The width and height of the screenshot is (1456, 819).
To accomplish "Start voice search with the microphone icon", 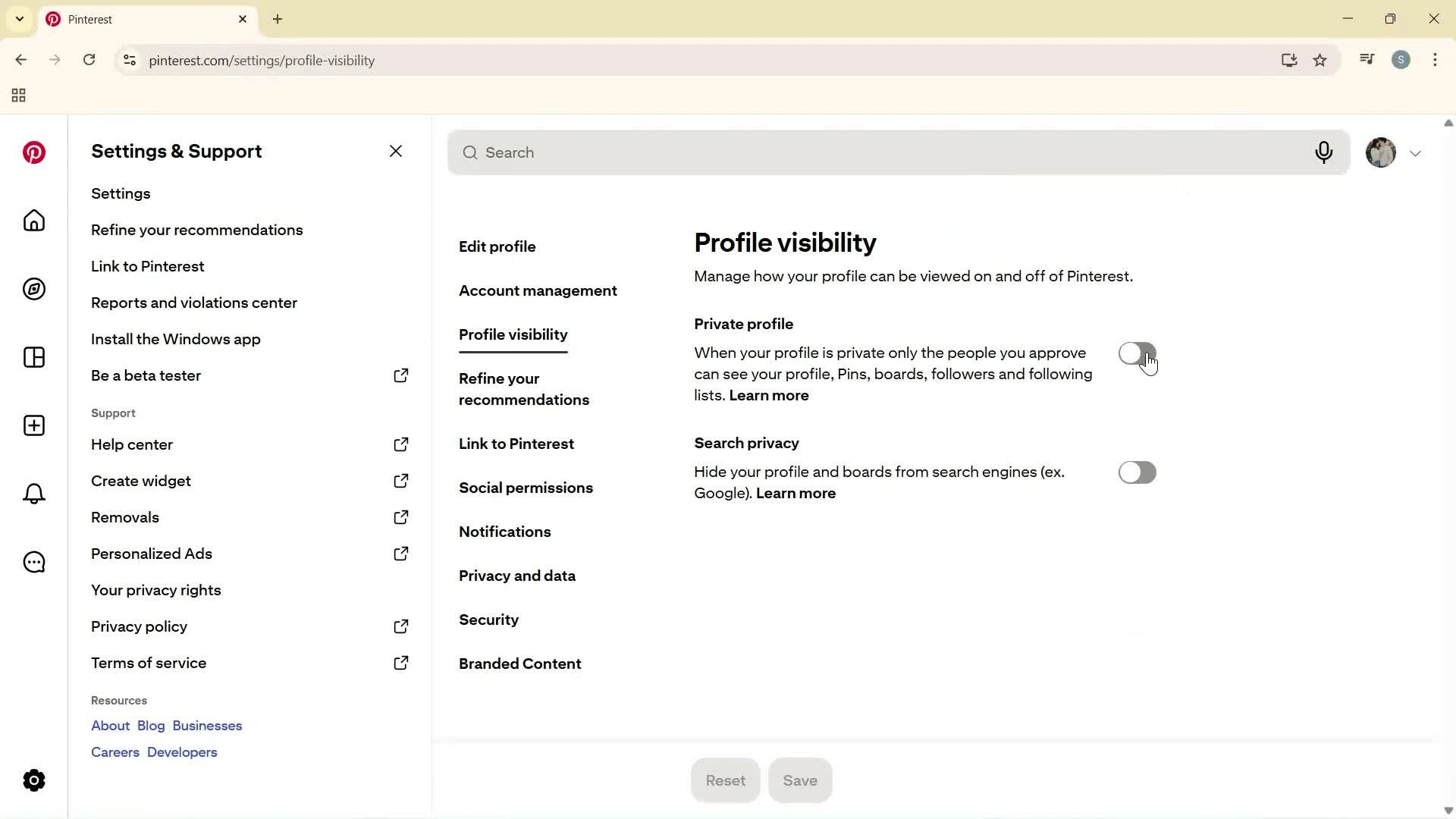I will point(1324,152).
